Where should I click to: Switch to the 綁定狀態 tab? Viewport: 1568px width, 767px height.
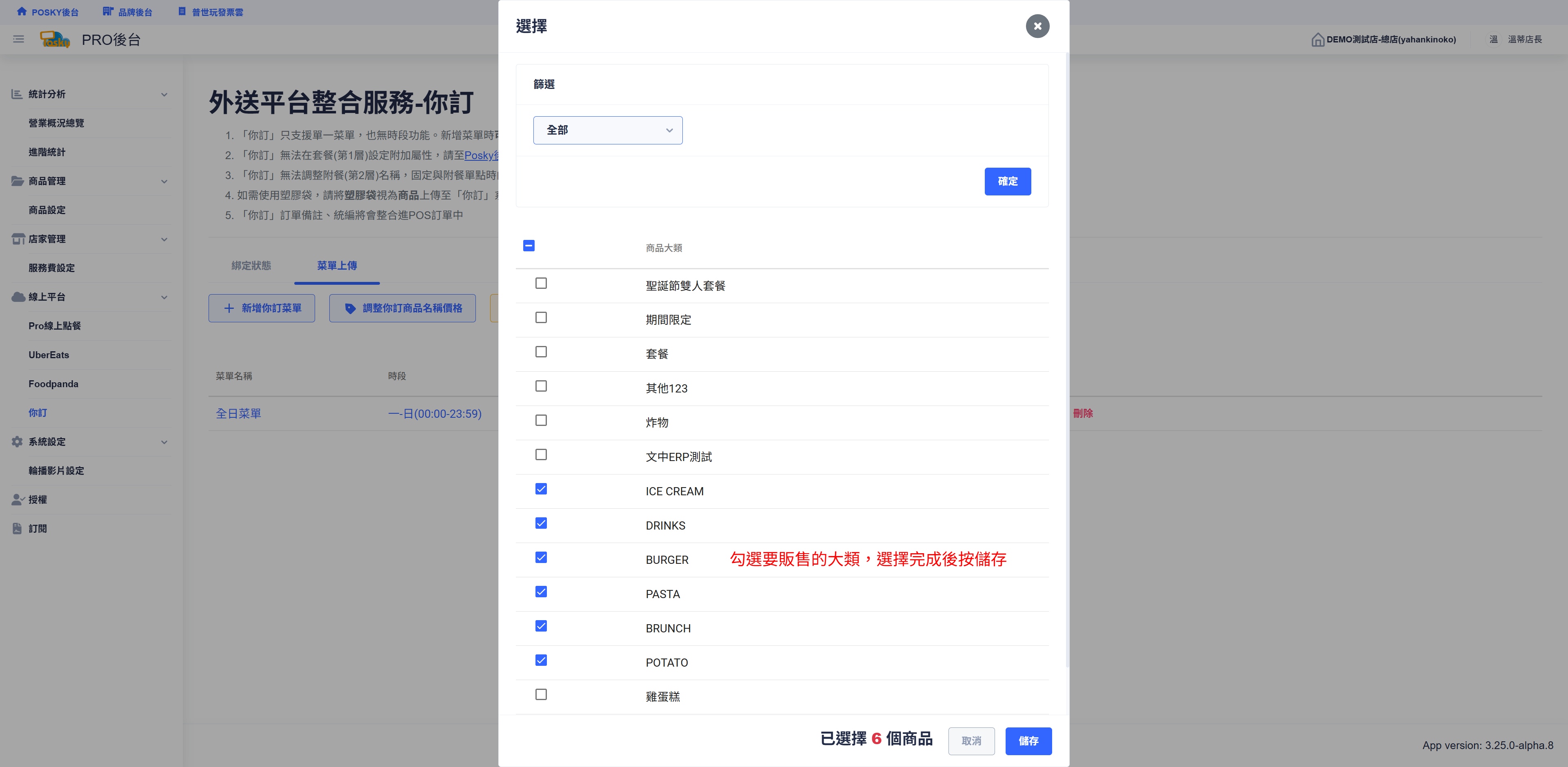coord(251,266)
